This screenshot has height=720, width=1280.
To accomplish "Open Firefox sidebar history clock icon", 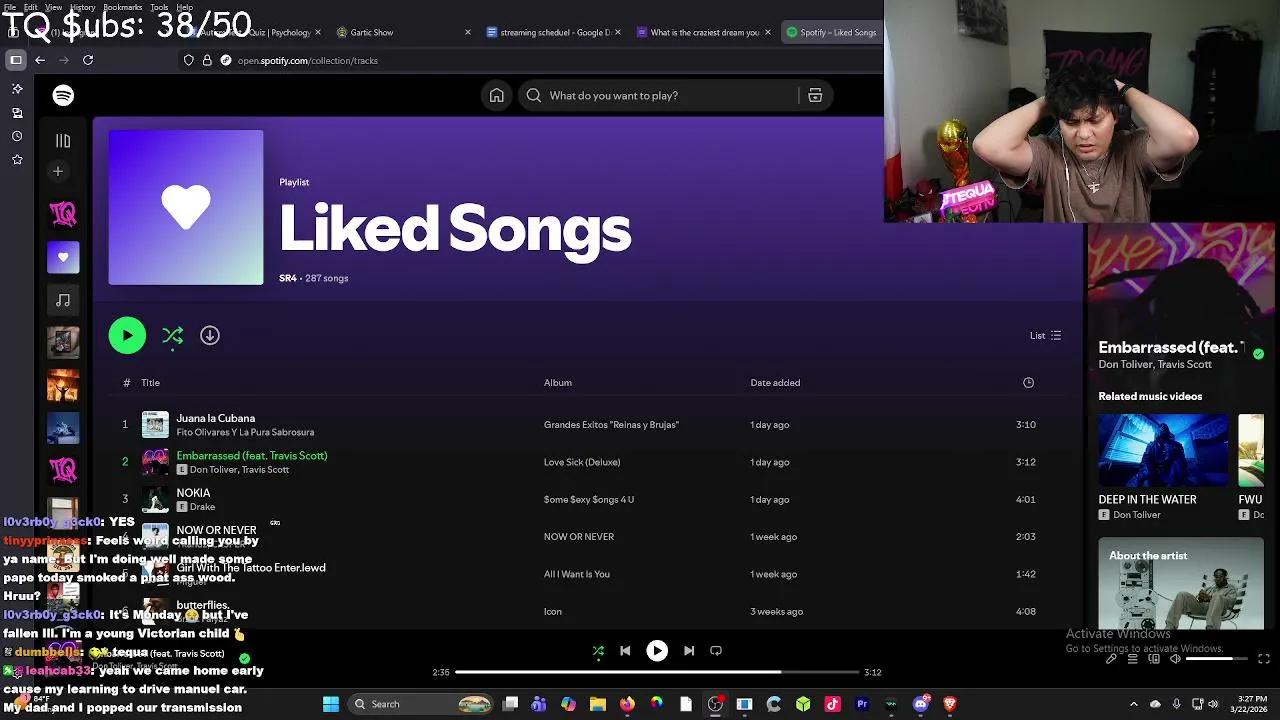I will (17, 136).
